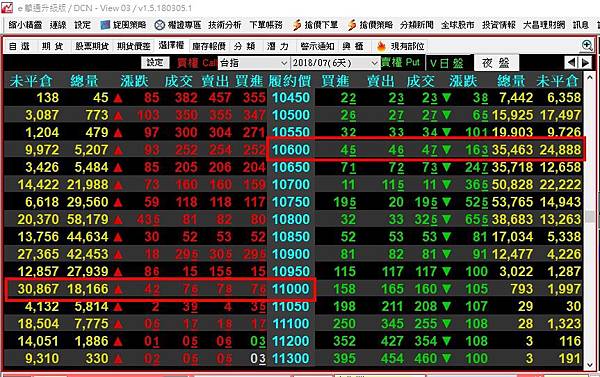Image resolution: width=600 pixels, height=377 pixels.
Task: Click the call-side 未平倉 column header
Action: pyautogui.click(x=31, y=81)
